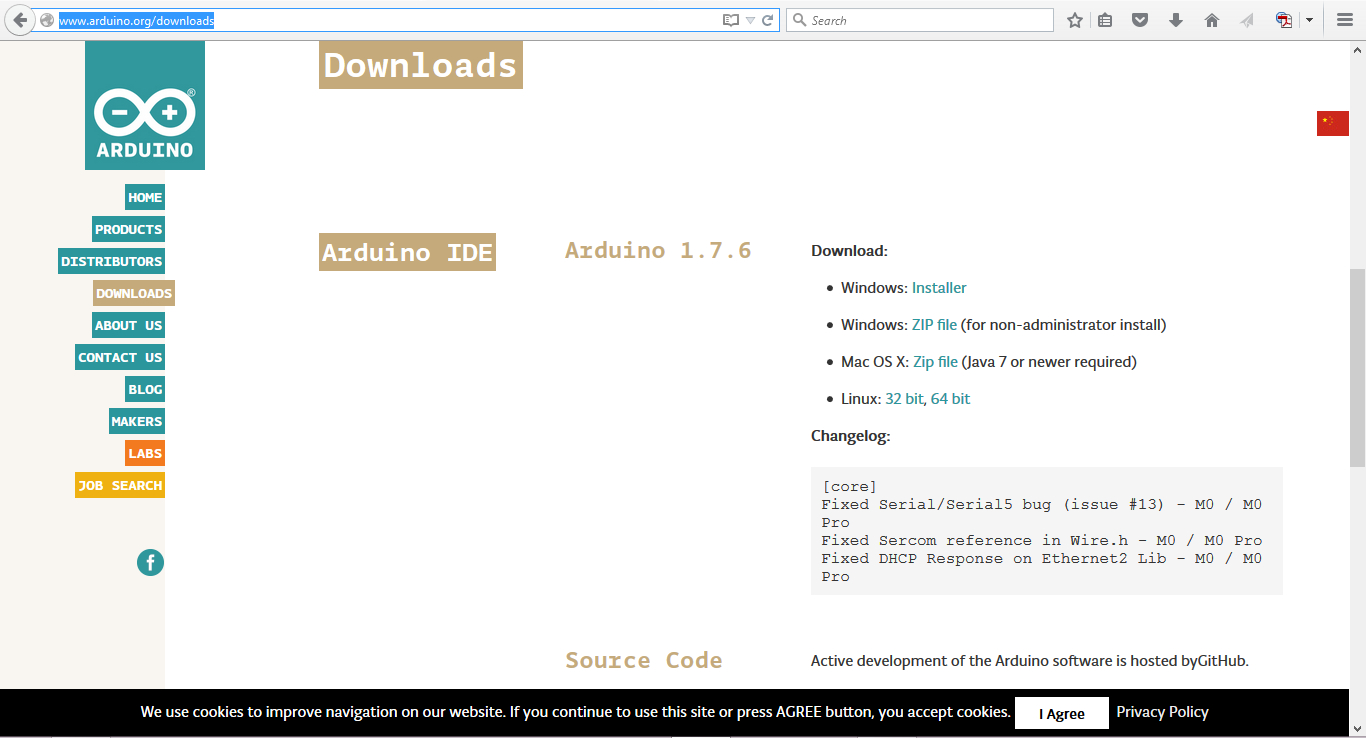Image resolution: width=1366 pixels, height=738 pixels.
Task: Select DOWNLOADS menu item
Action: [x=134, y=293]
